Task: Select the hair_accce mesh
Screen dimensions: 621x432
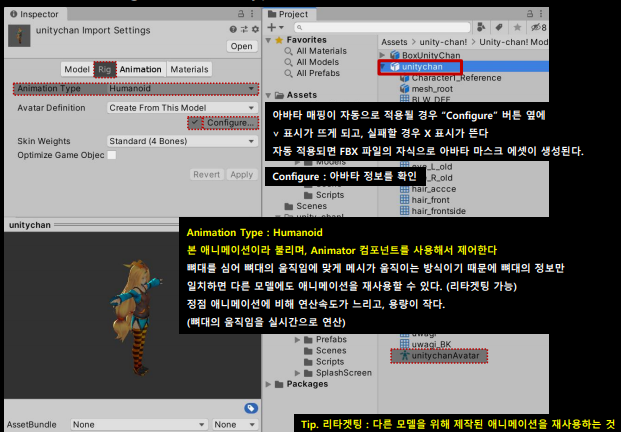Action: pos(434,189)
